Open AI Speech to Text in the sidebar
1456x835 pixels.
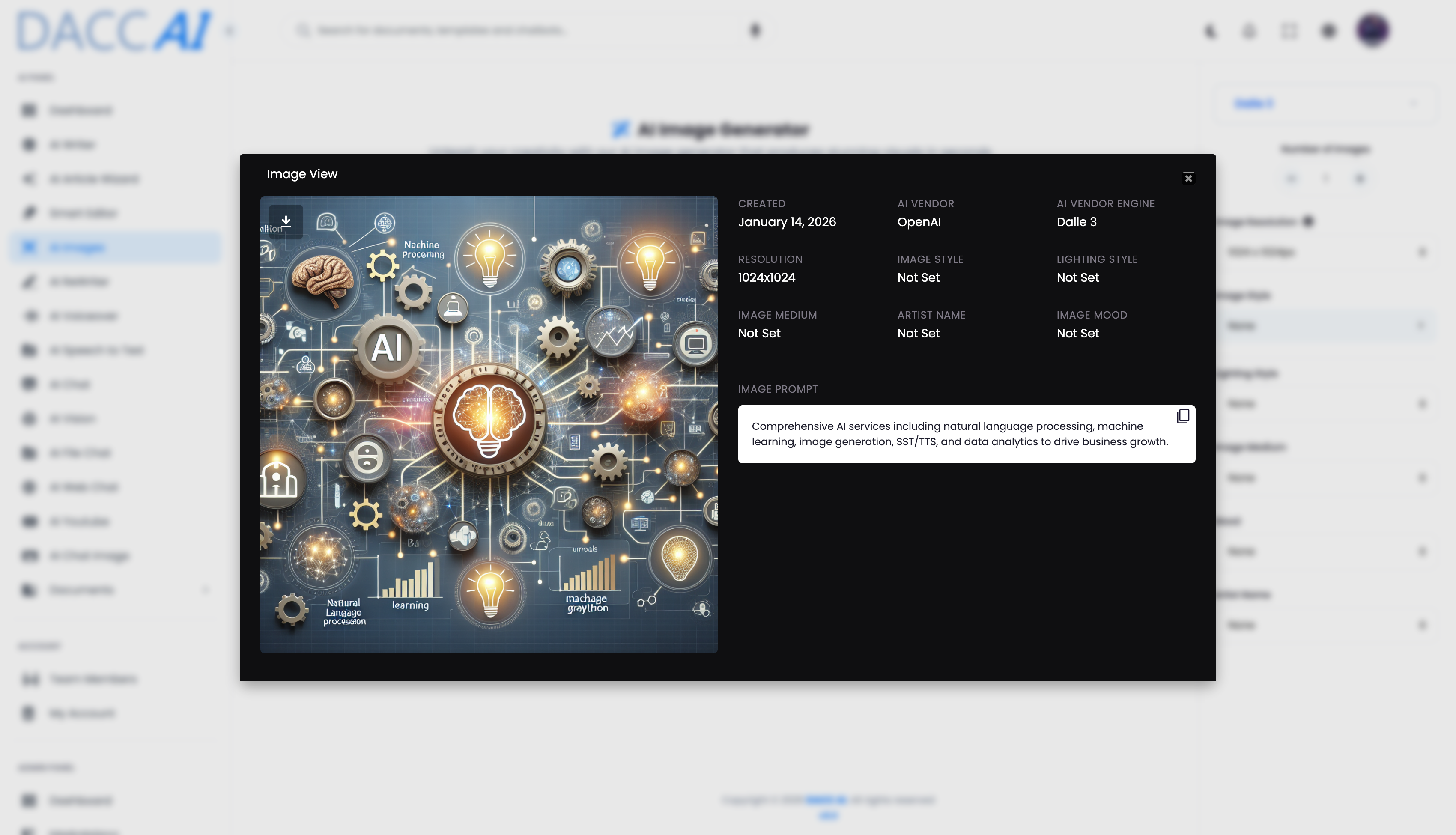click(96, 350)
